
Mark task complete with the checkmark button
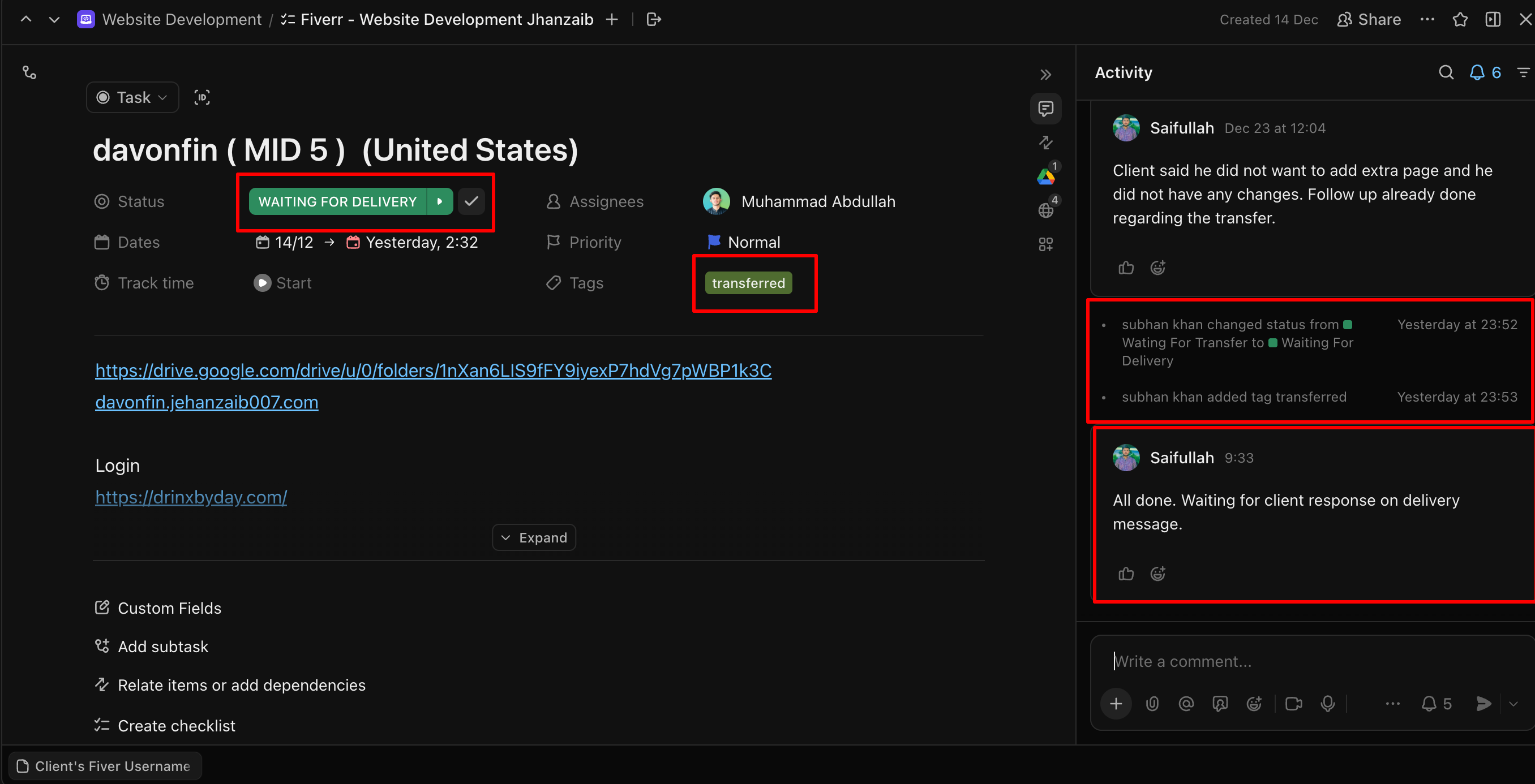pyautogui.click(x=471, y=201)
